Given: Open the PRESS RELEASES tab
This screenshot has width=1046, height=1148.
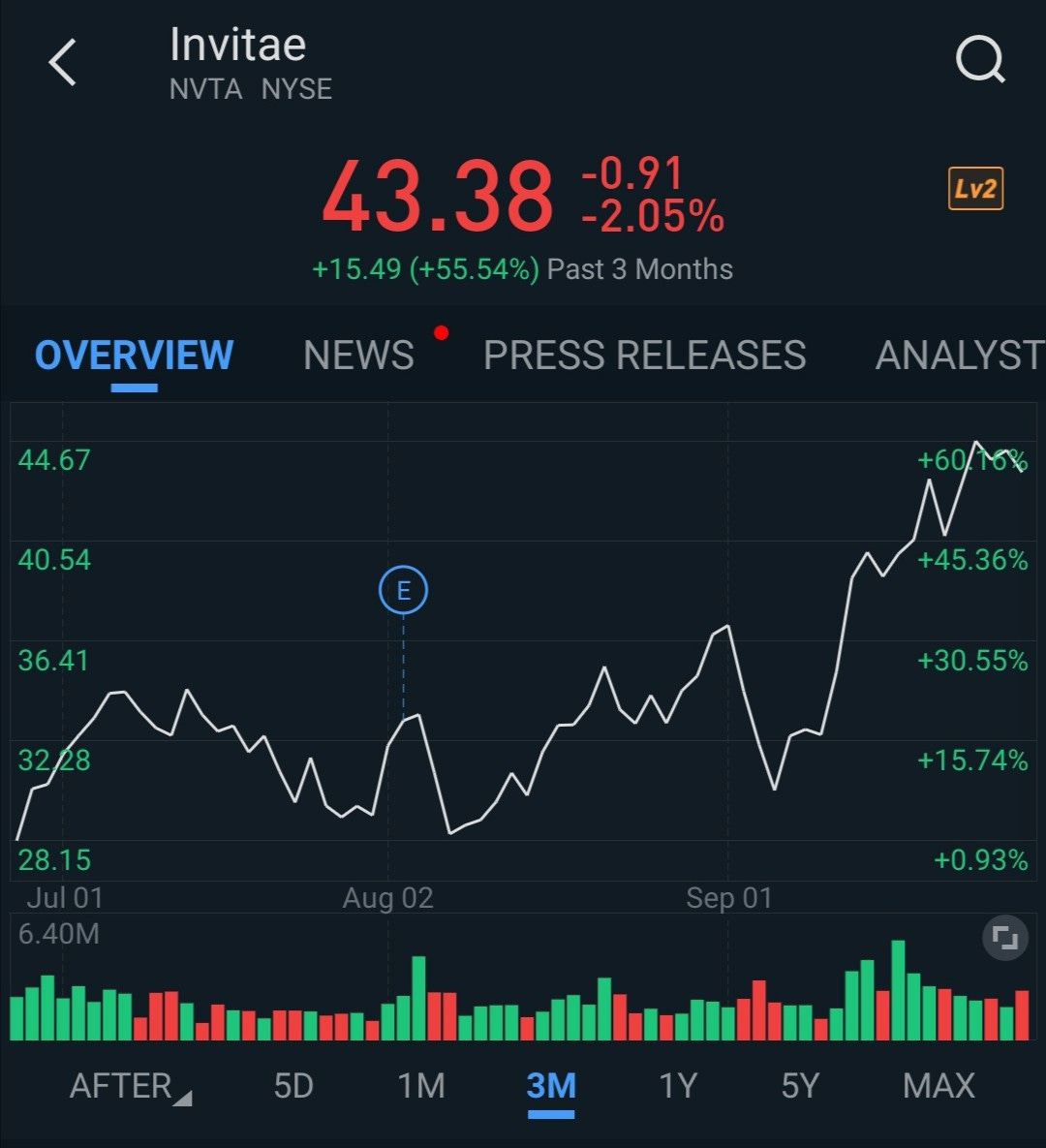Looking at the screenshot, I should tap(644, 356).
